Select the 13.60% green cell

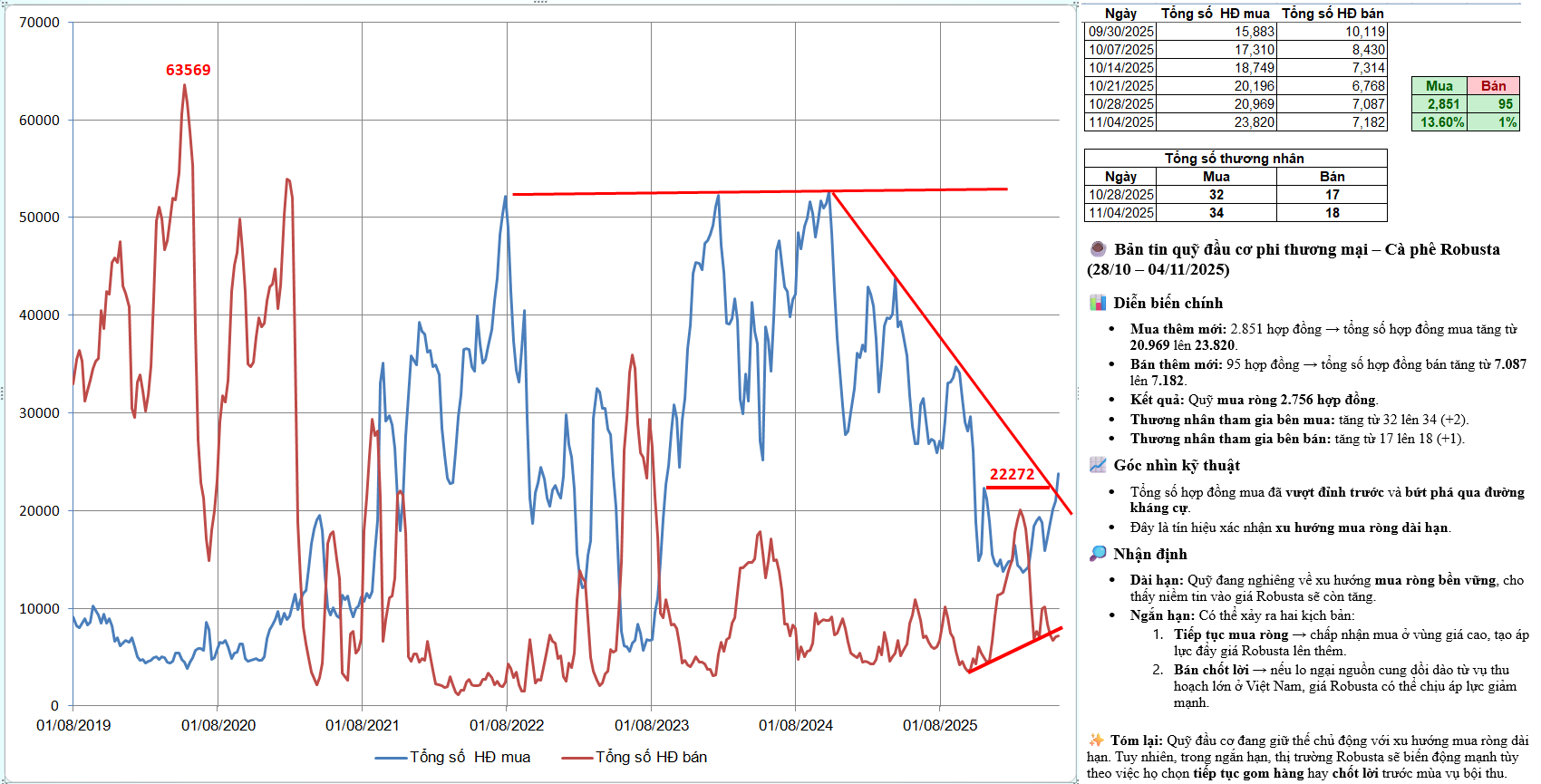(x=1441, y=122)
